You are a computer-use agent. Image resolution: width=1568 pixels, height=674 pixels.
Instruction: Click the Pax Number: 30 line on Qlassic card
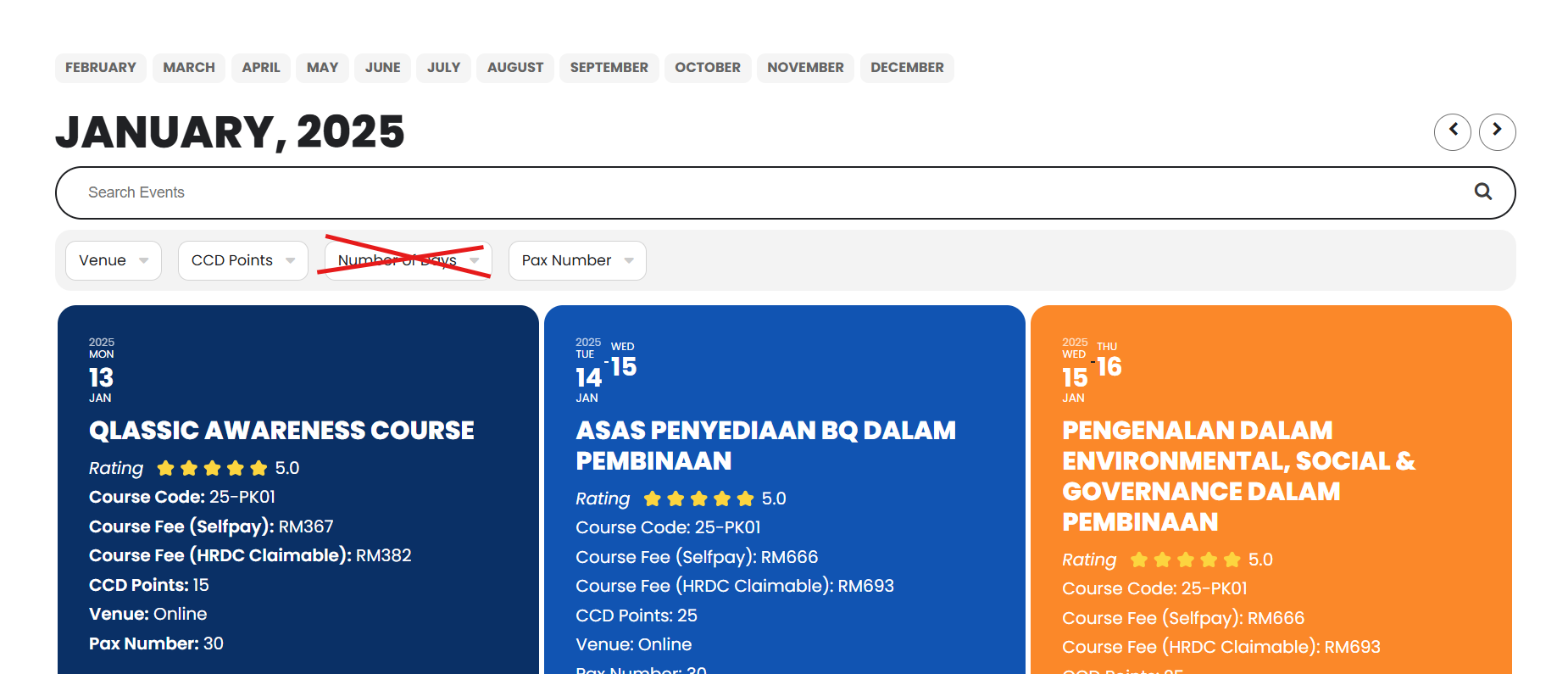pyautogui.click(x=156, y=643)
